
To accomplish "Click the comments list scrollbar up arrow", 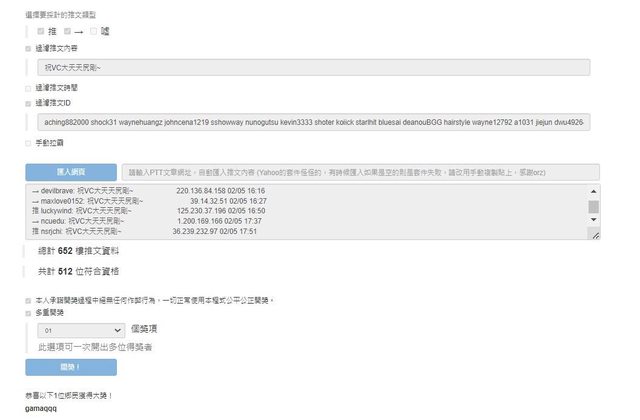I will [x=594, y=191].
